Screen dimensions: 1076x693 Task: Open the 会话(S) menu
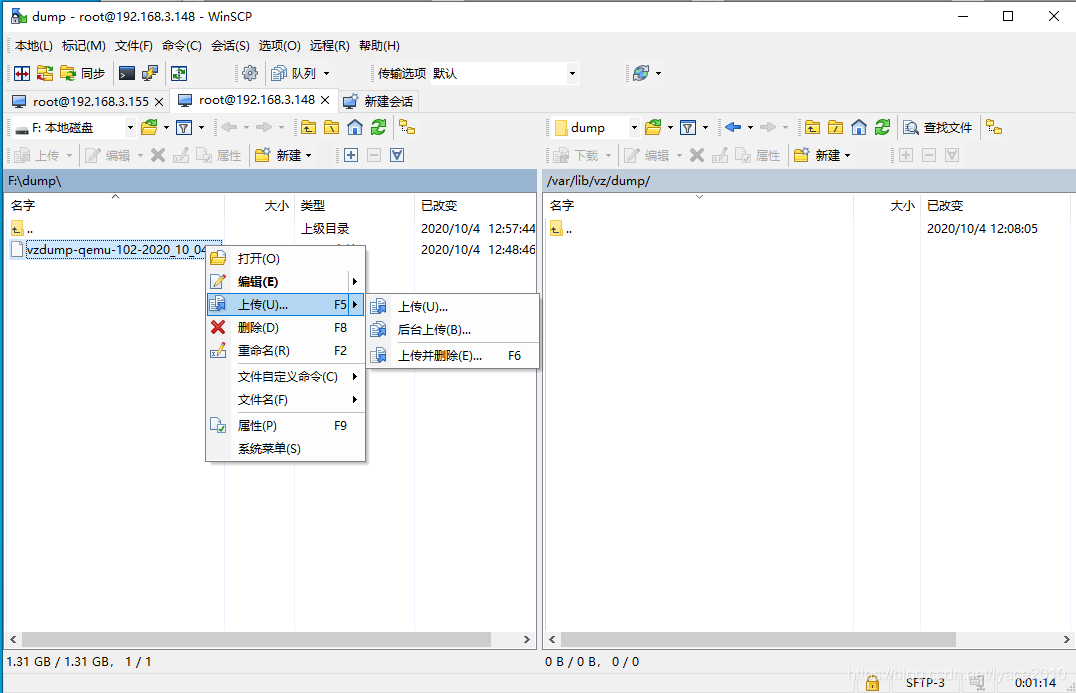(x=231, y=46)
